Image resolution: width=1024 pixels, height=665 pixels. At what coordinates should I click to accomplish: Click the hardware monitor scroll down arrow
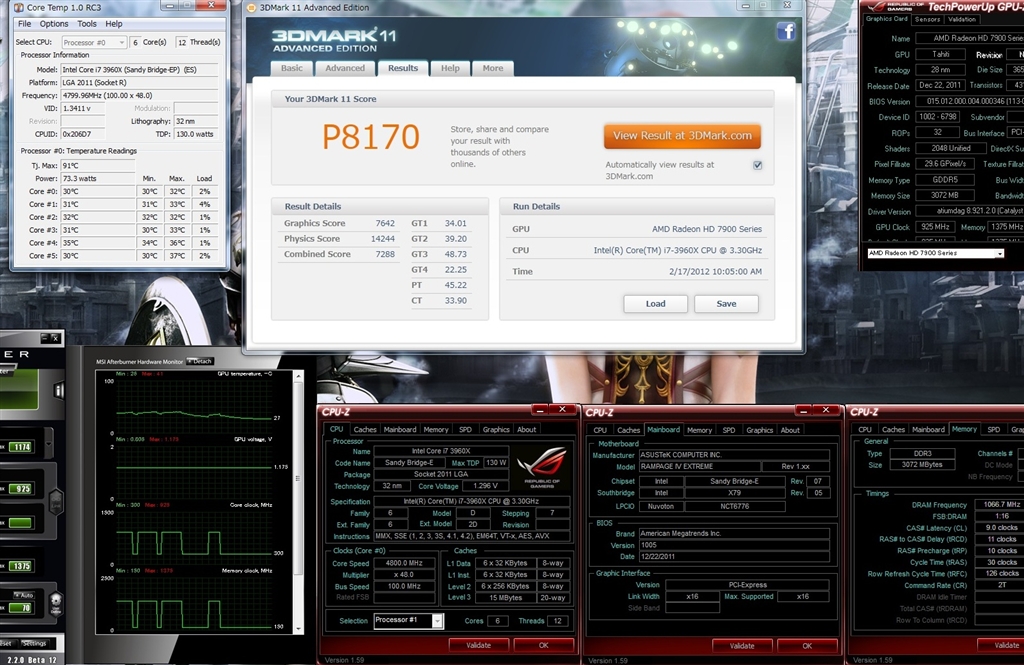click(x=298, y=628)
